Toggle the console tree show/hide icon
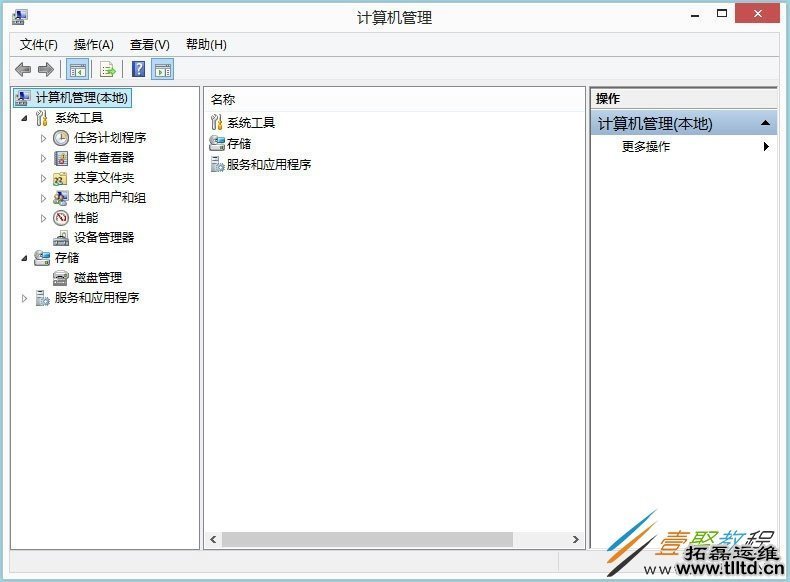This screenshot has width=790, height=582. click(78, 70)
